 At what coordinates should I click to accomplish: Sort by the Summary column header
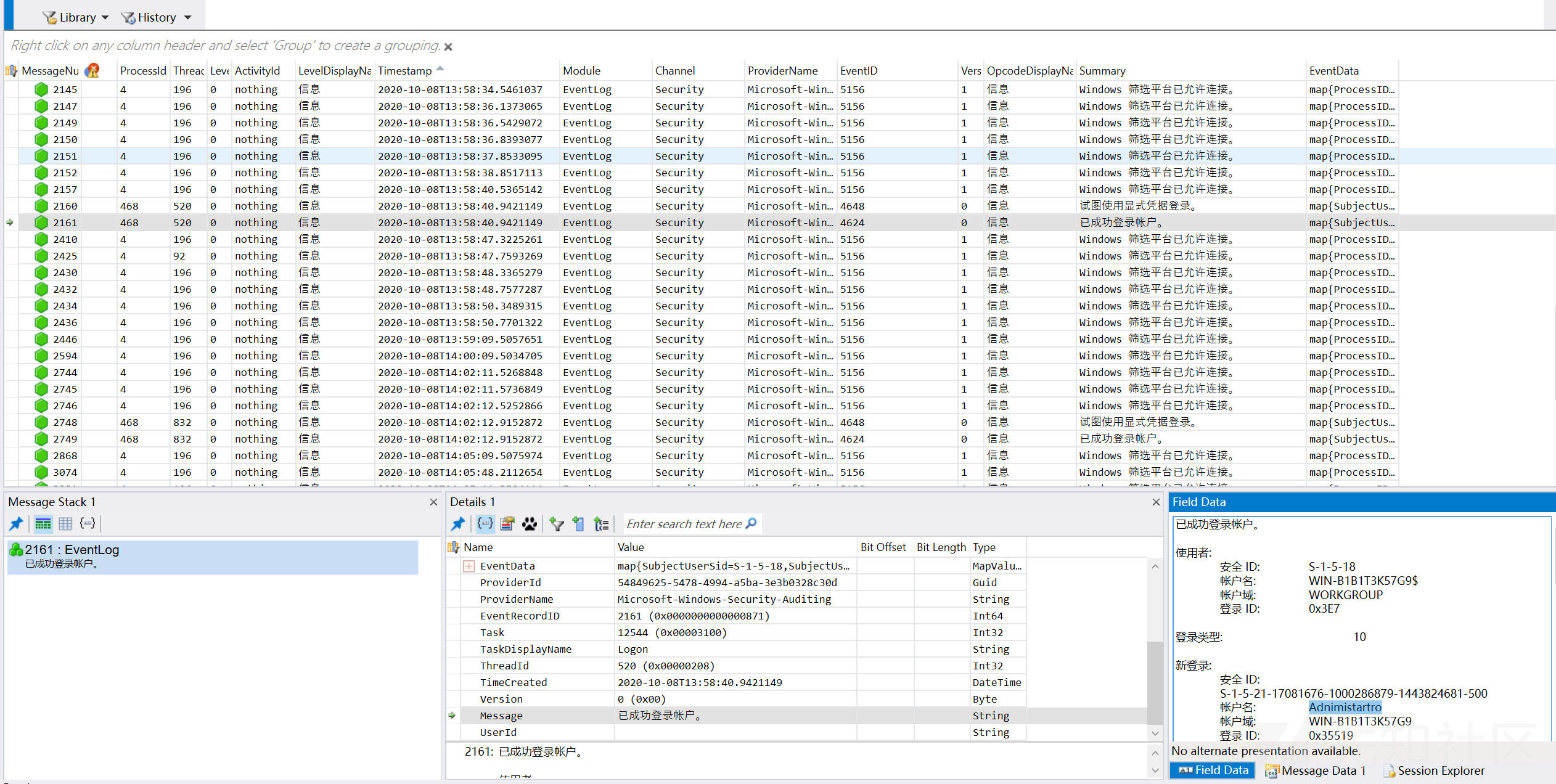pos(1102,71)
